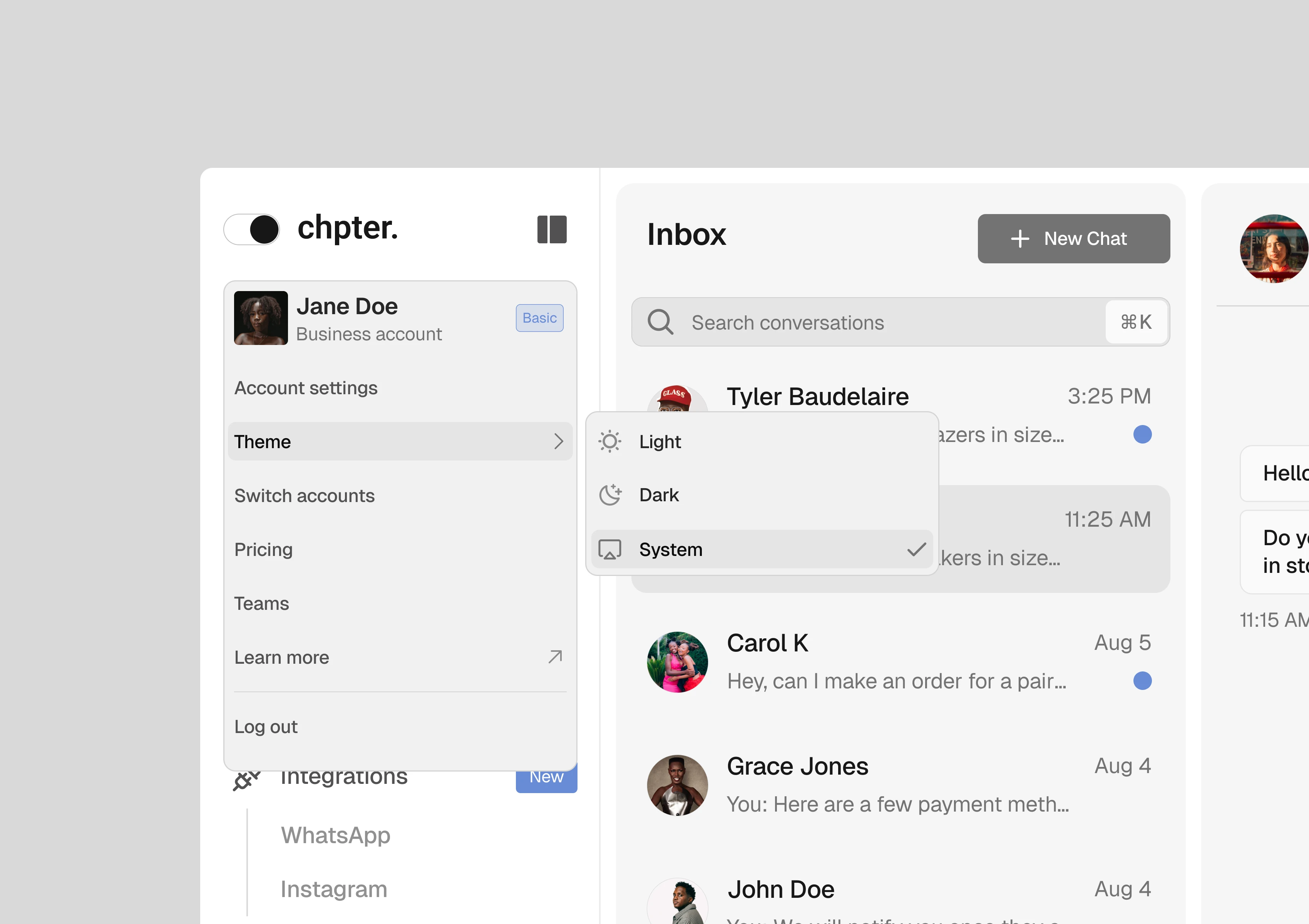Click the moon icon beside Dark

[x=609, y=495]
